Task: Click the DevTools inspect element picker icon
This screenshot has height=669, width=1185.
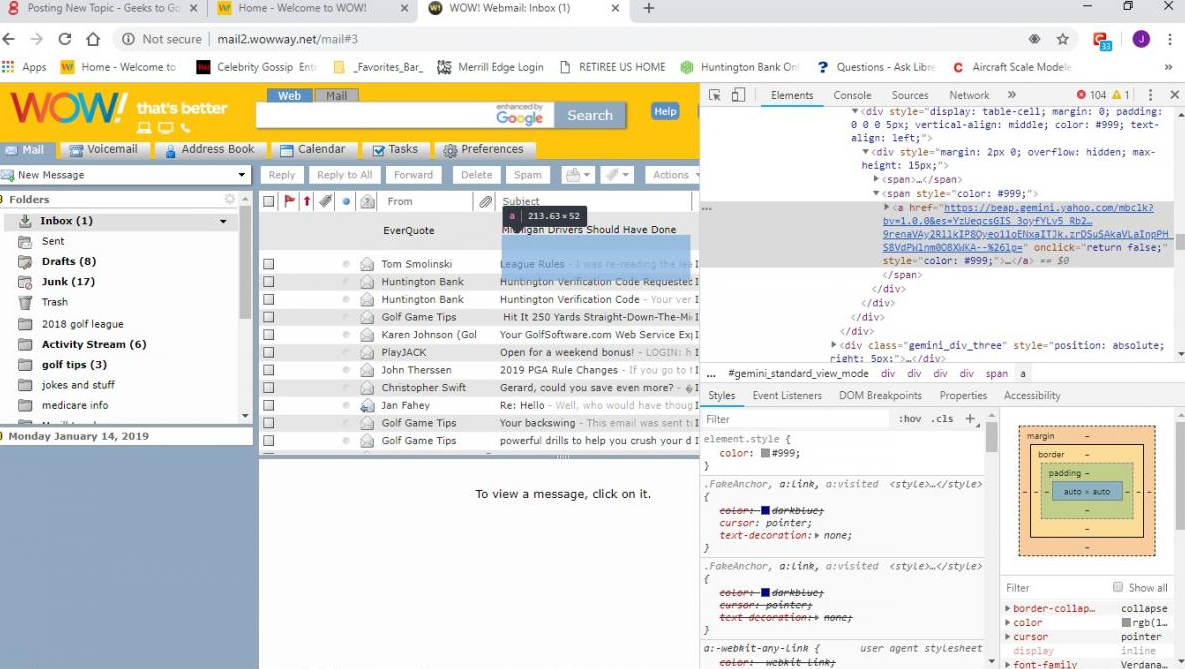Action: pos(715,95)
